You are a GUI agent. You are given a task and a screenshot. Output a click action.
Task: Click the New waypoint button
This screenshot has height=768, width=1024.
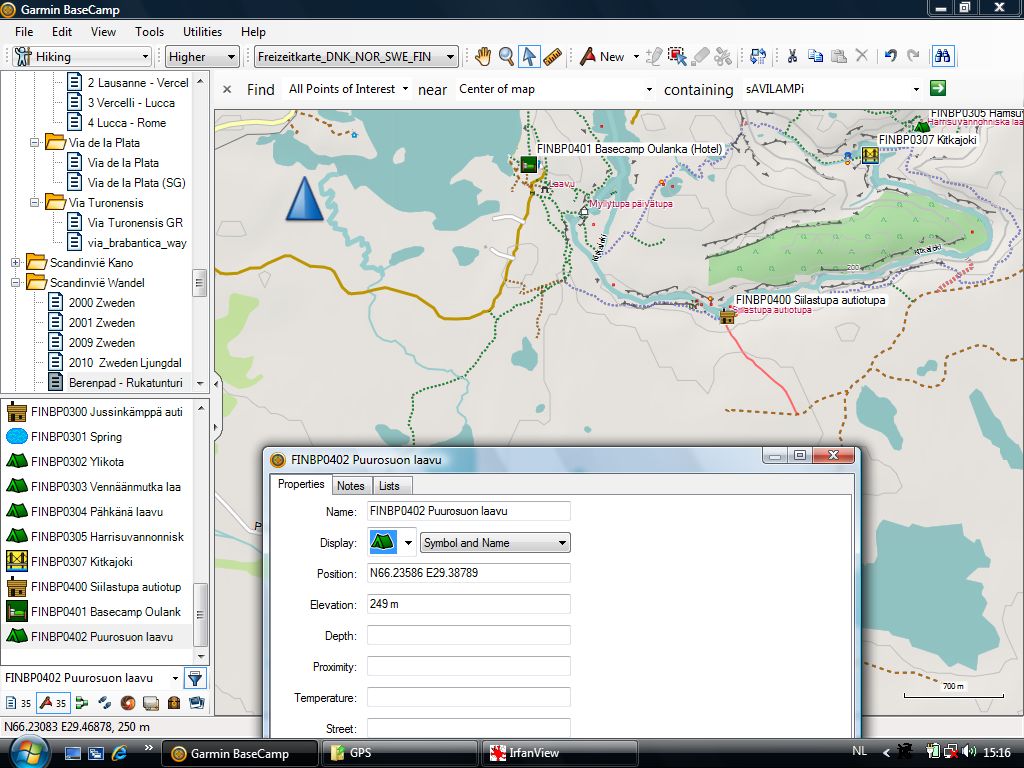coord(602,57)
